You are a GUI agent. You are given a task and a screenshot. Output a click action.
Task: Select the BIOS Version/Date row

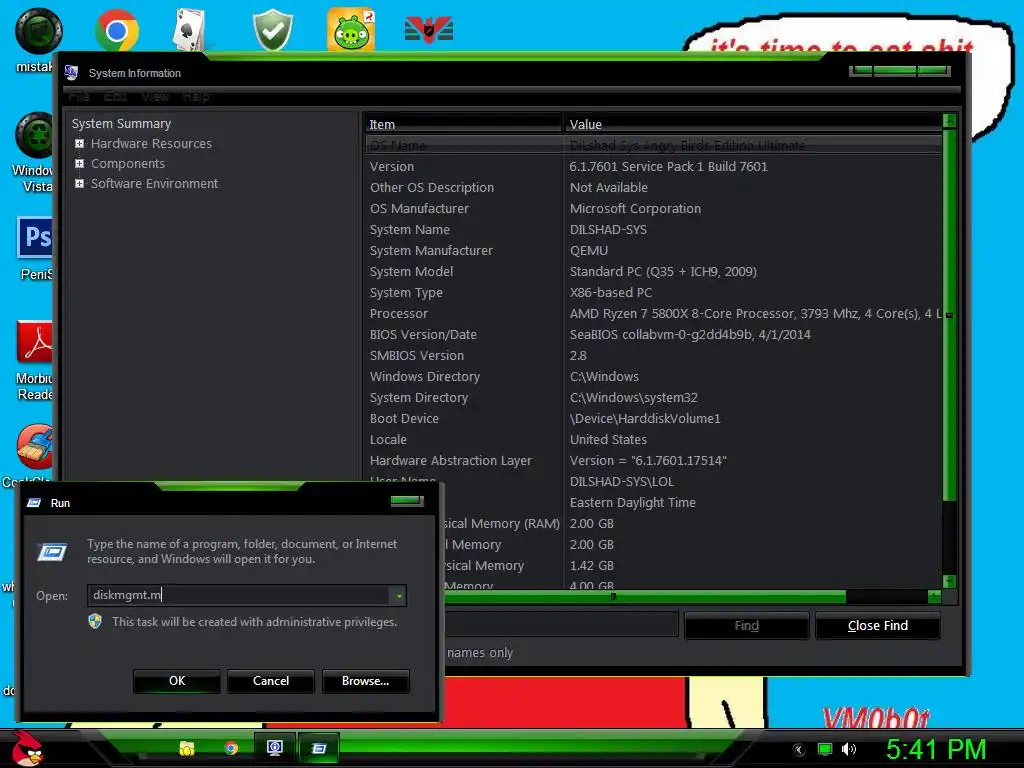coord(653,334)
